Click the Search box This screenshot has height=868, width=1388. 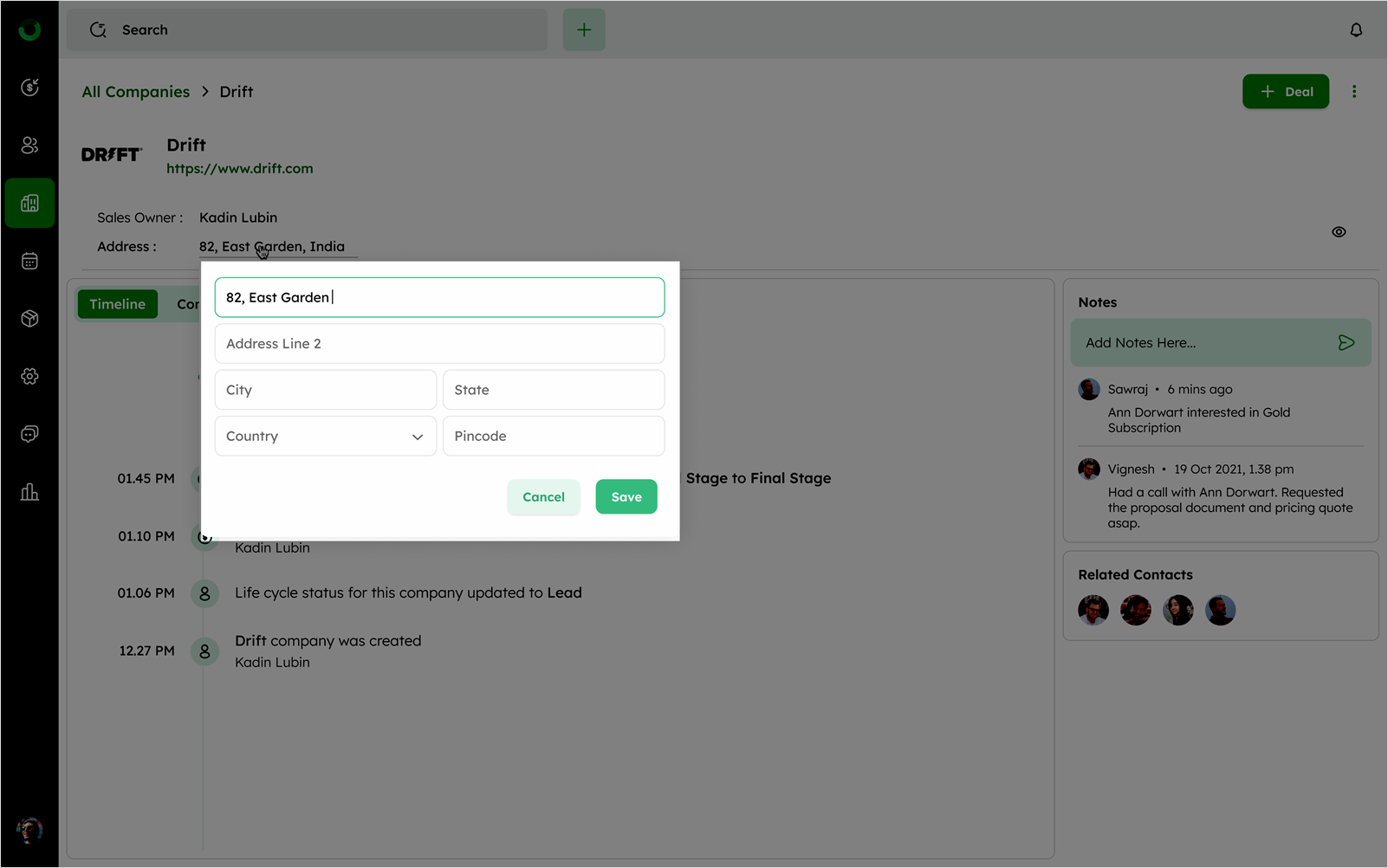pos(307,29)
